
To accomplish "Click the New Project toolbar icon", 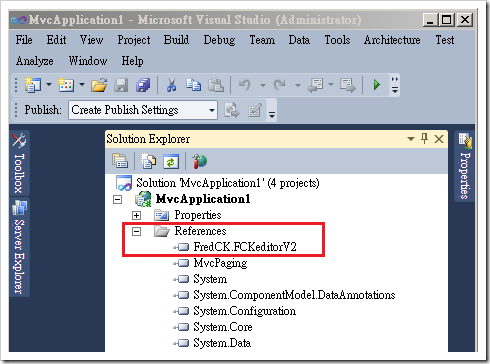I will (32, 85).
